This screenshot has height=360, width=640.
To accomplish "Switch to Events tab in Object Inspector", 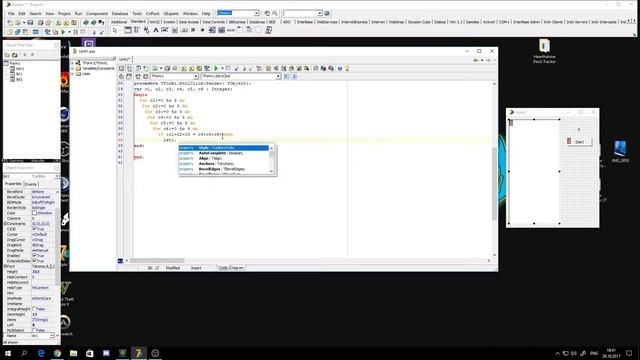I will click(31, 184).
